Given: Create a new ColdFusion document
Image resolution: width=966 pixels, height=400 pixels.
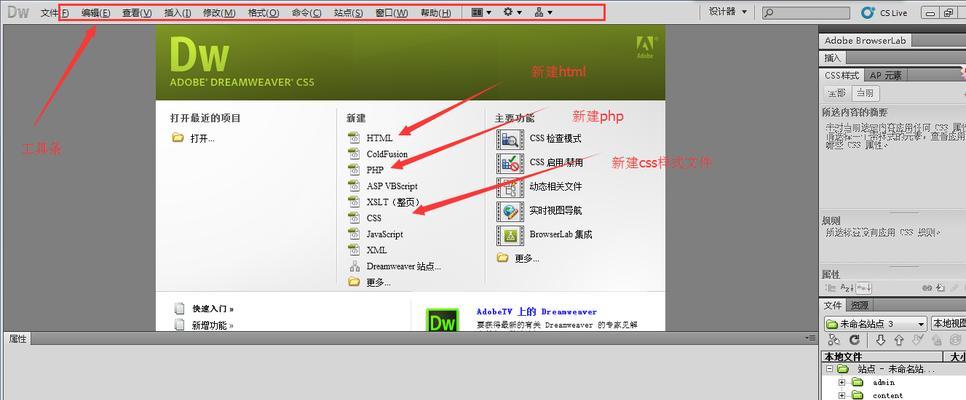Looking at the screenshot, I should tap(378, 153).
